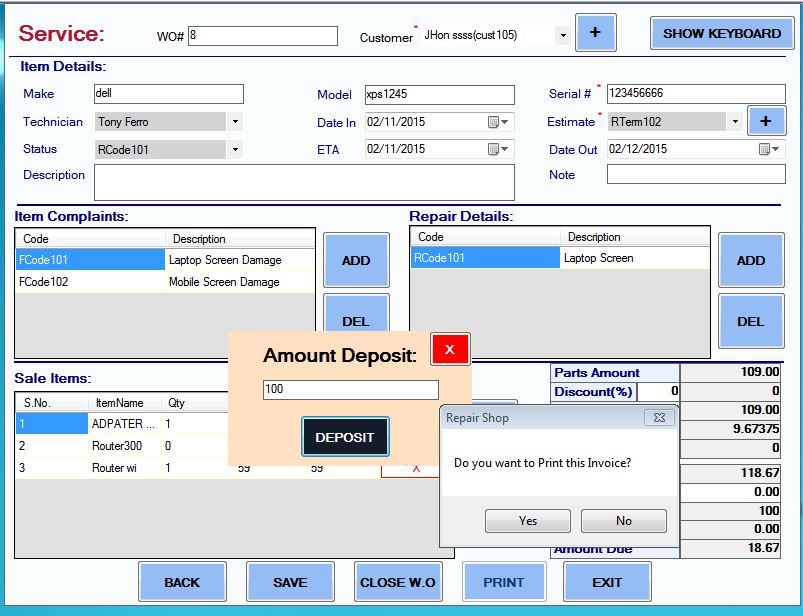The height and width of the screenshot is (616, 803).
Task: Click the plus button next to Customer
Action: point(595,33)
